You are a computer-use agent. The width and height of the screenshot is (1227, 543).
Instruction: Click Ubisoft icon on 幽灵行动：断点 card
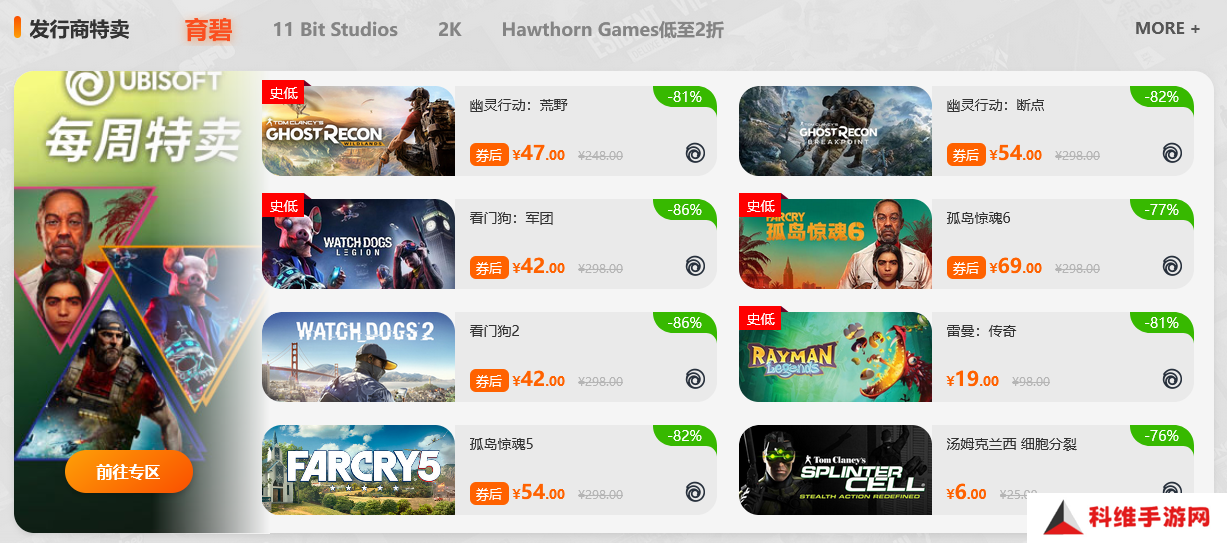(x=1172, y=153)
